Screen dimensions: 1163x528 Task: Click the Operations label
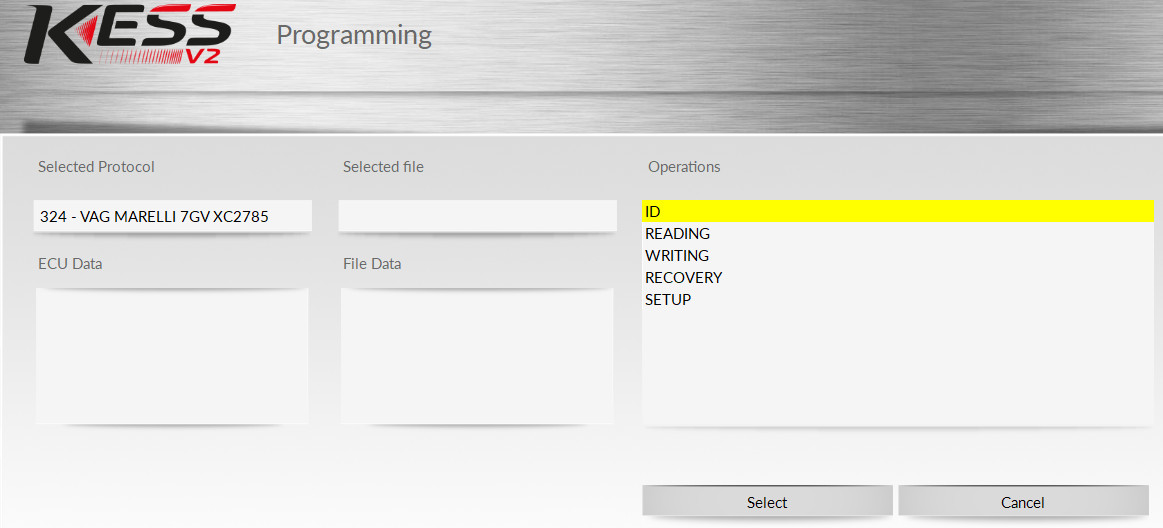(684, 167)
